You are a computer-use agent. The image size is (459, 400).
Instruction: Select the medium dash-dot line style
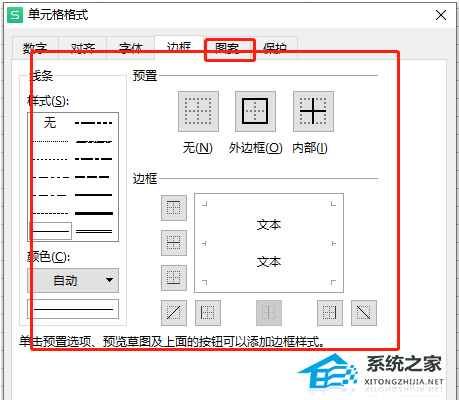tap(94, 159)
